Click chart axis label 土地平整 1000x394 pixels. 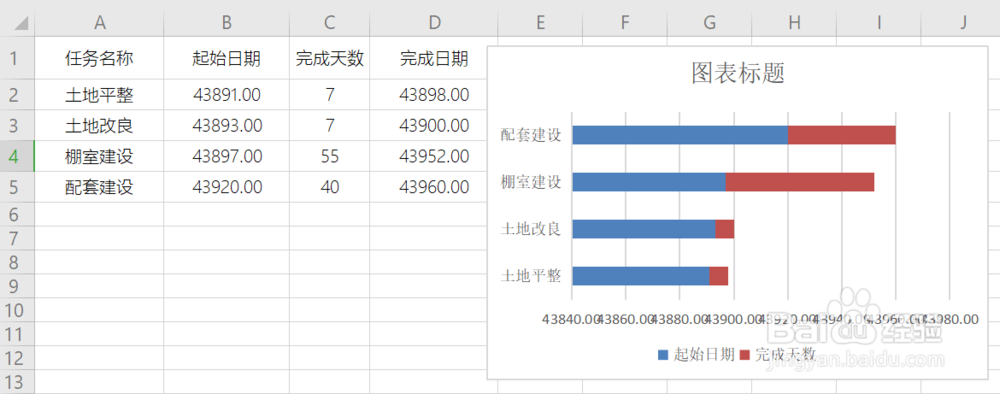531,276
